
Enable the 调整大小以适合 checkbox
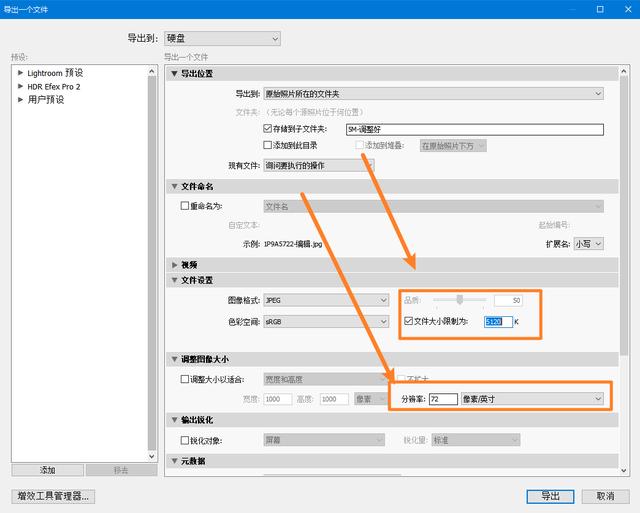[184, 379]
